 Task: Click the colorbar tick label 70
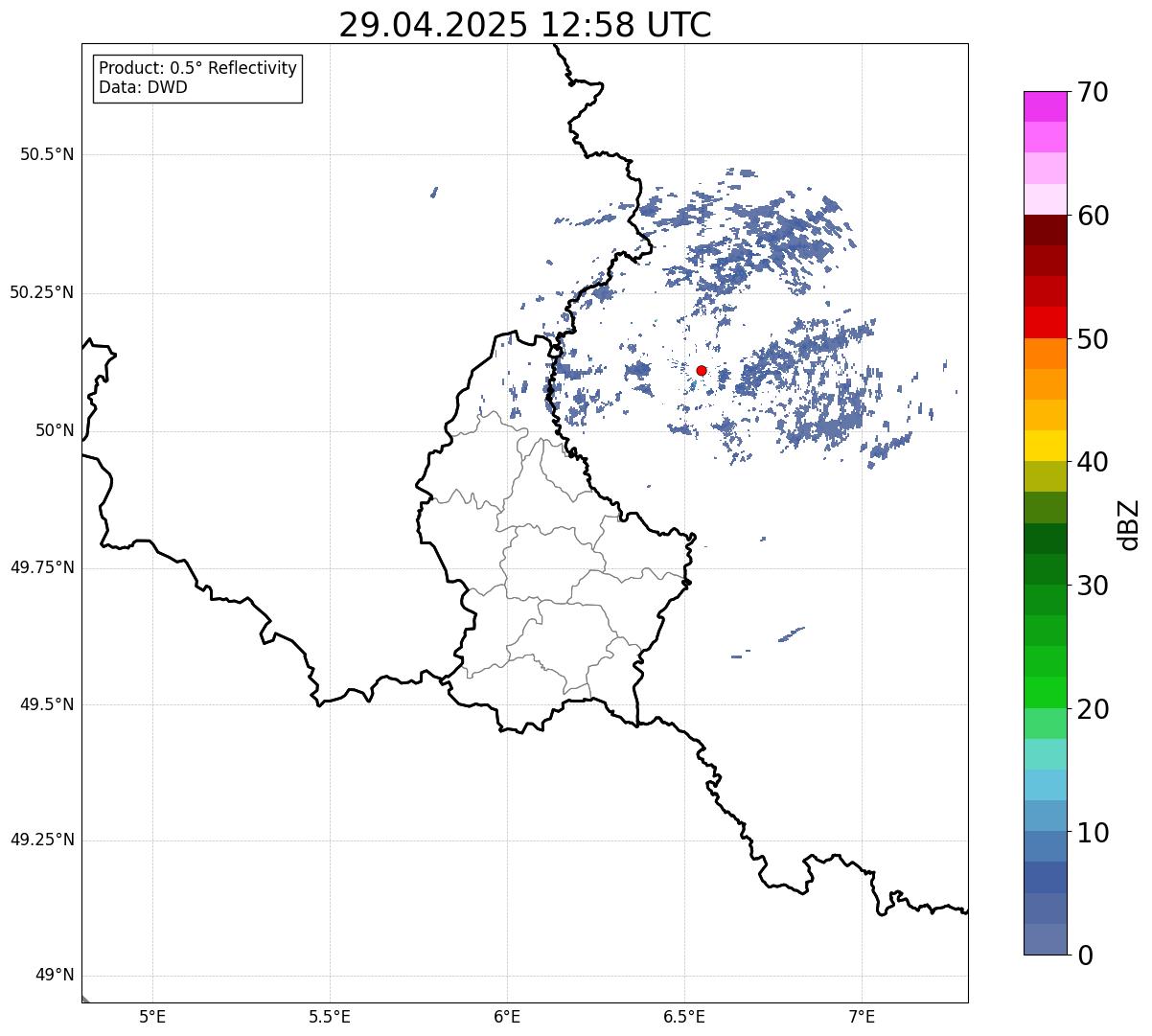(x=1094, y=92)
